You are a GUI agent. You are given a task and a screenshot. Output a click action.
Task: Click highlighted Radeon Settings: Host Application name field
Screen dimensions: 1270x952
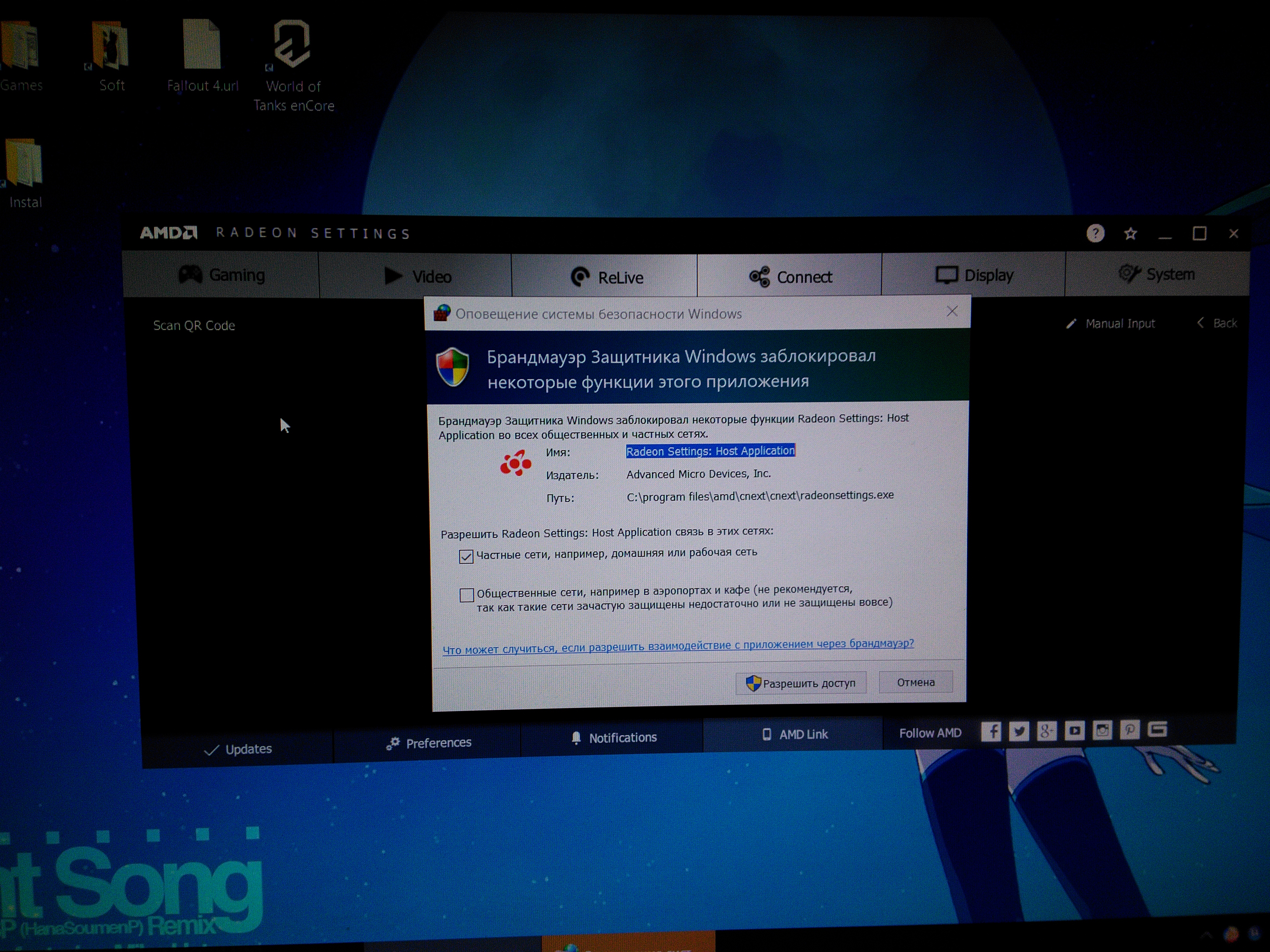coord(710,451)
